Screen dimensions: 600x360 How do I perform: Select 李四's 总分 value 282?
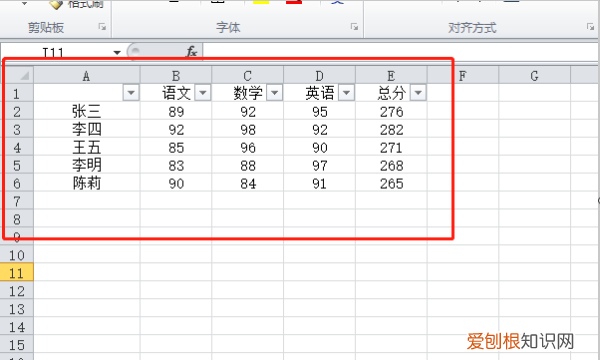click(x=391, y=129)
